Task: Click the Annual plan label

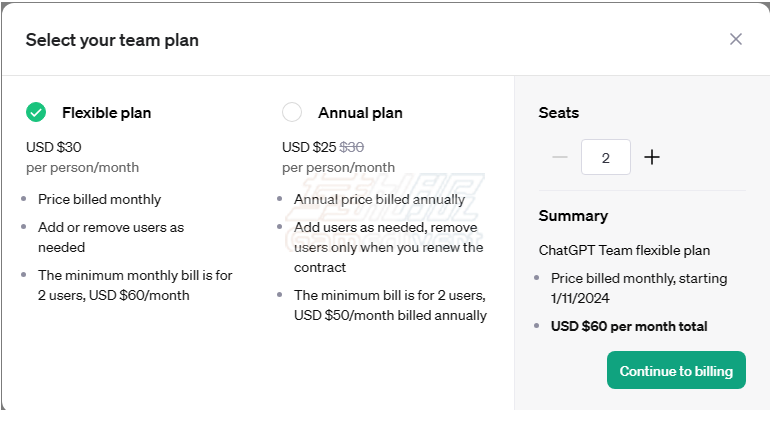Action: [360, 113]
